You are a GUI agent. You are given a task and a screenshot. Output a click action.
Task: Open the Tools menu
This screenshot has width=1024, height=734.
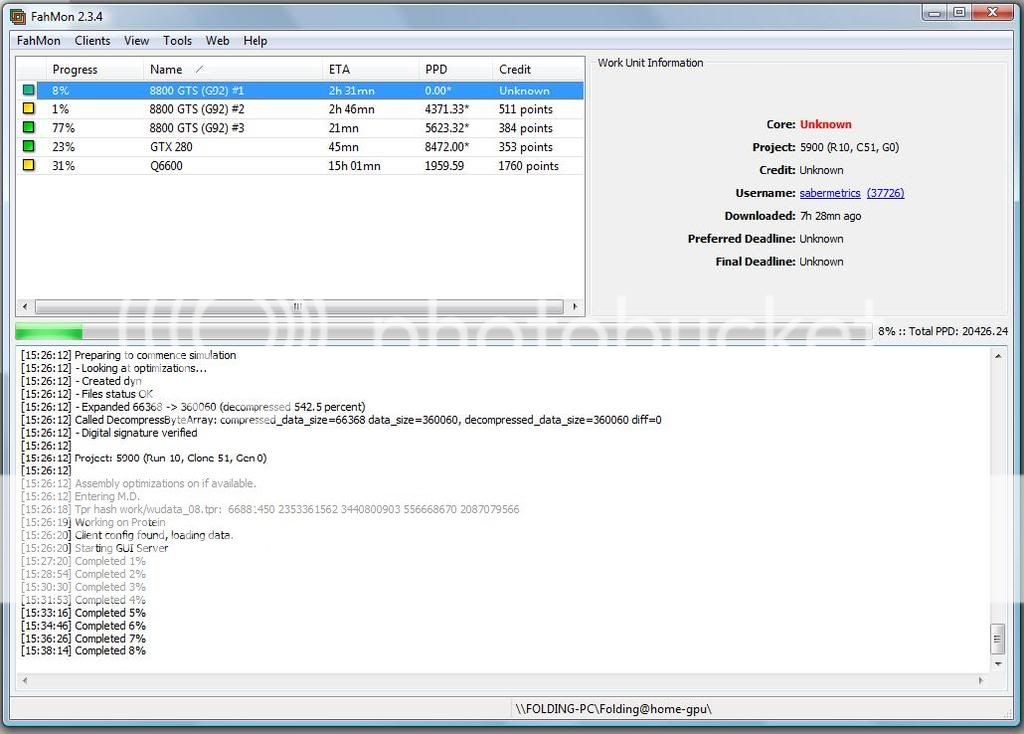click(x=177, y=41)
